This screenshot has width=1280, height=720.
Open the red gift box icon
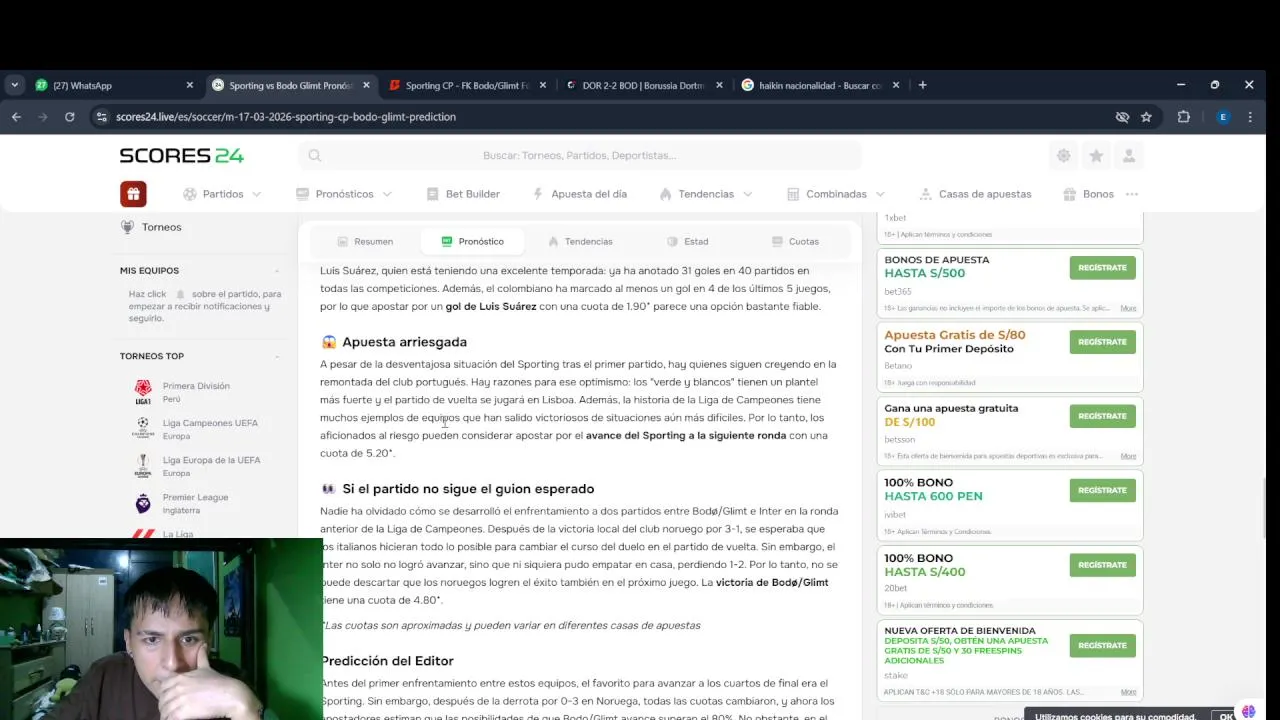click(133, 194)
